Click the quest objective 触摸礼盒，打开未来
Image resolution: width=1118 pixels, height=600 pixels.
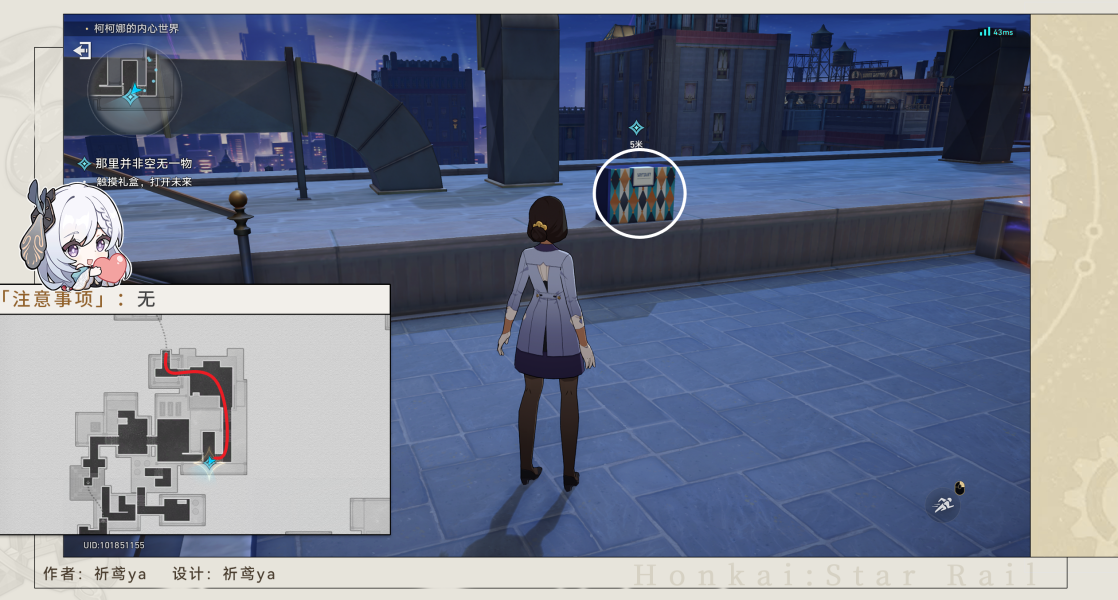tap(144, 182)
